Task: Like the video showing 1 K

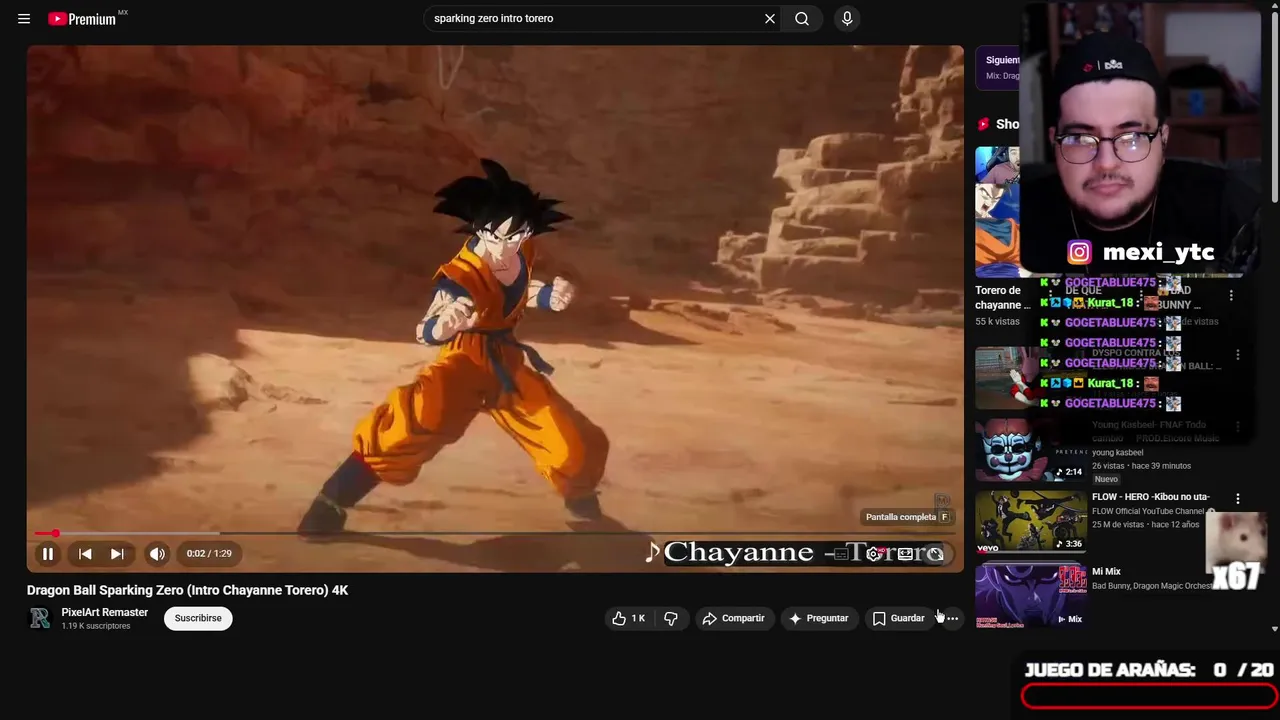Action: (x=628, y=619)
